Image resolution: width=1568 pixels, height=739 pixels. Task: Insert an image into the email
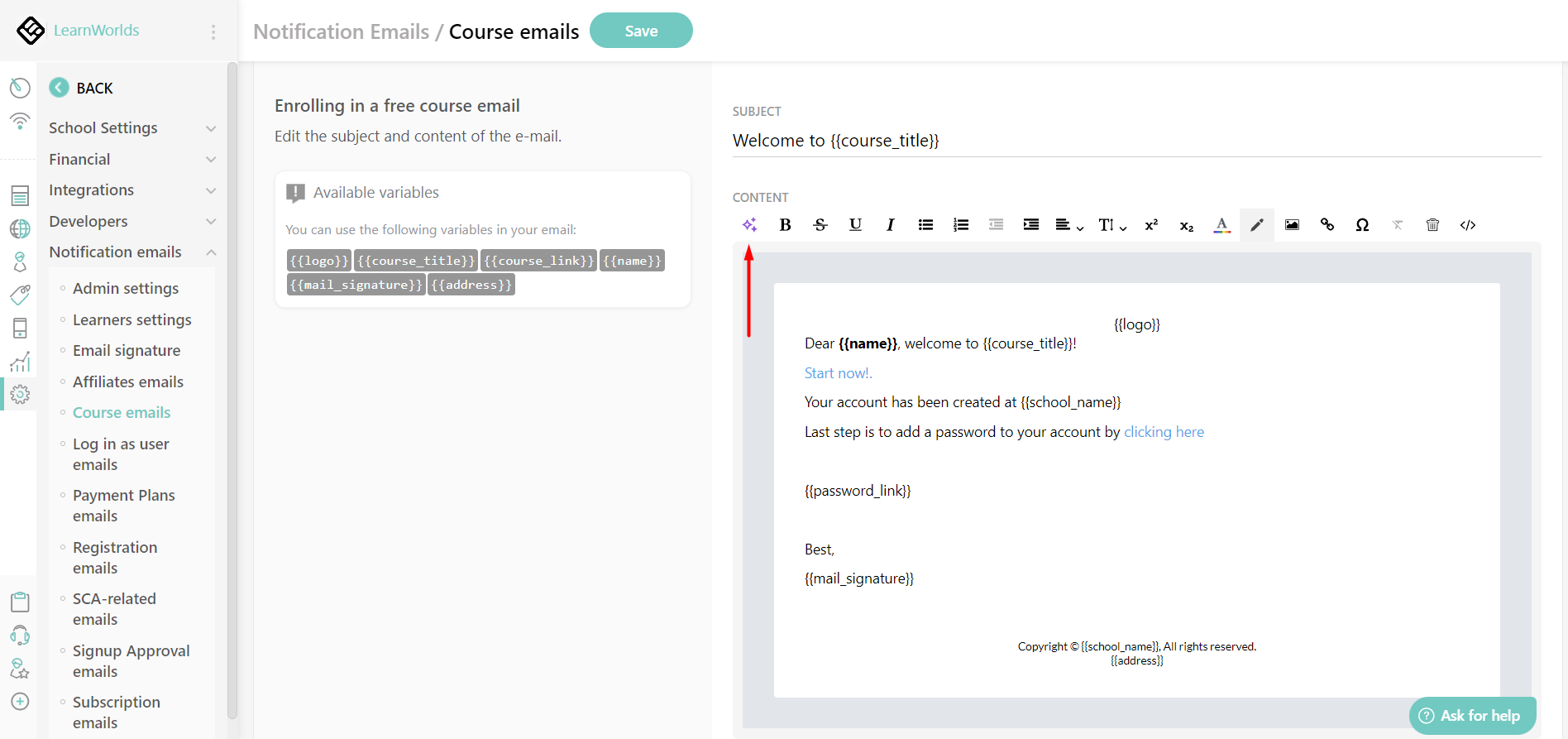[x=1292, y=225]
